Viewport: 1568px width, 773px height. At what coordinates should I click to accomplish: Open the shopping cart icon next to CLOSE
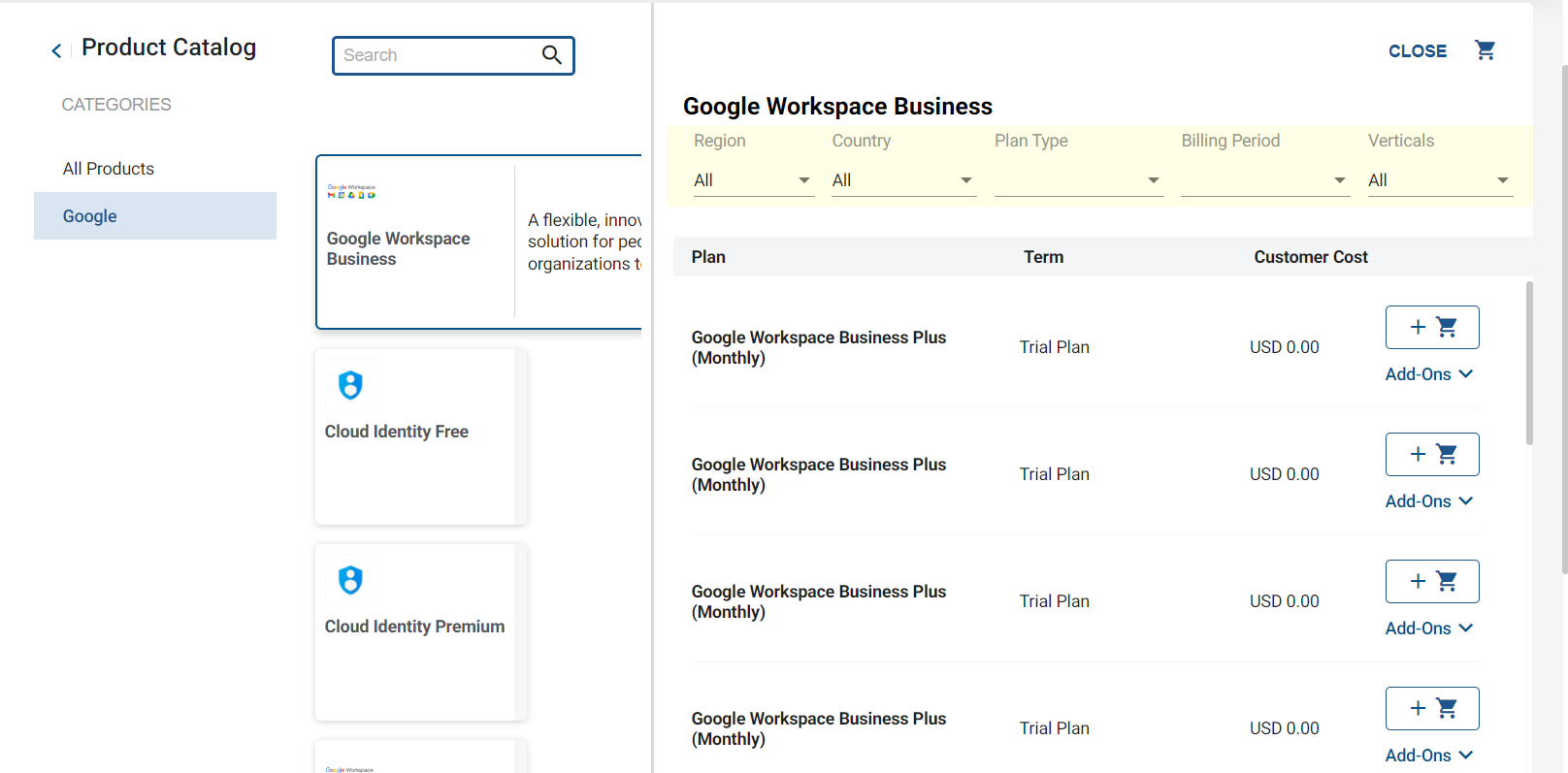(1485, 49)
